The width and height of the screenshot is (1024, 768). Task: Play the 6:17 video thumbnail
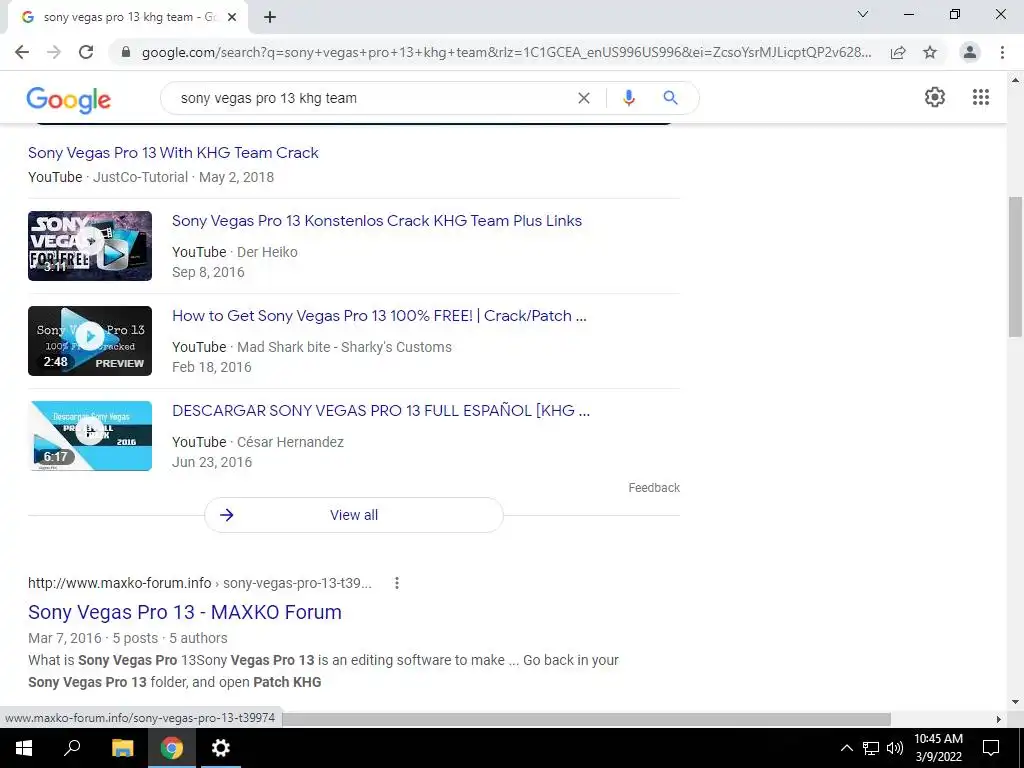pyautogui.click(x=90, y=436)
